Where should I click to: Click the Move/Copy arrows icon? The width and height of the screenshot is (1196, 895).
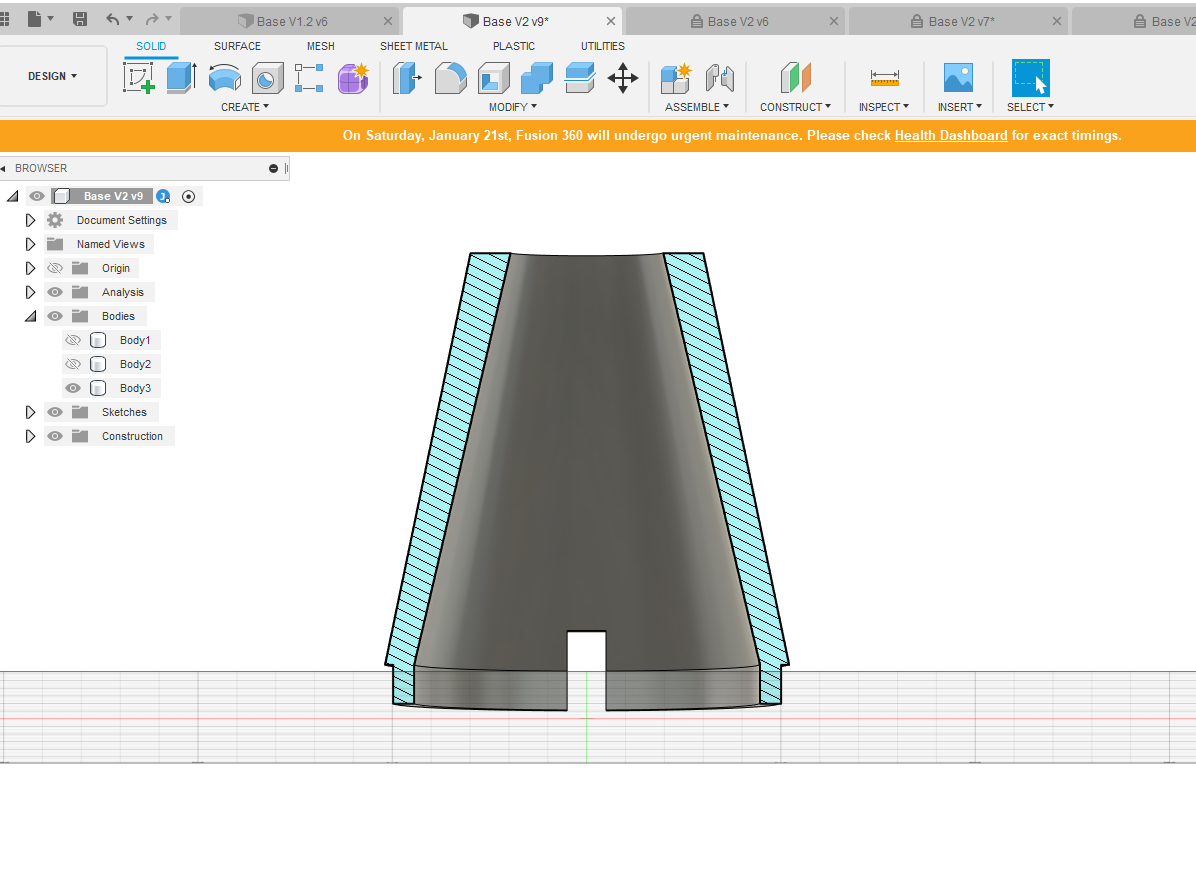pyautogui.click(x=623, y=78)
